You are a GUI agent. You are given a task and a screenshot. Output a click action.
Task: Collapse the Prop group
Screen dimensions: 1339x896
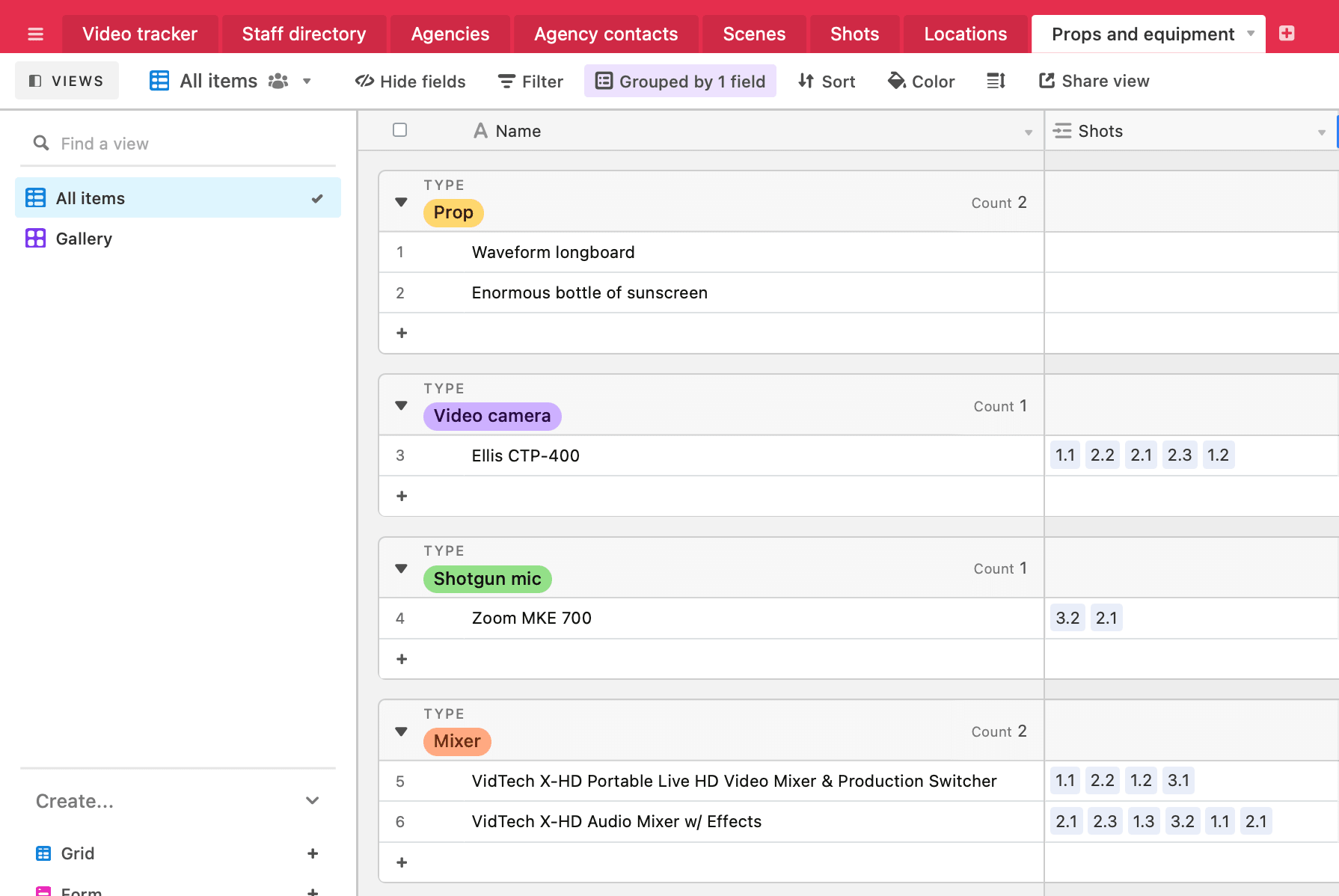[x=401, y=202]
